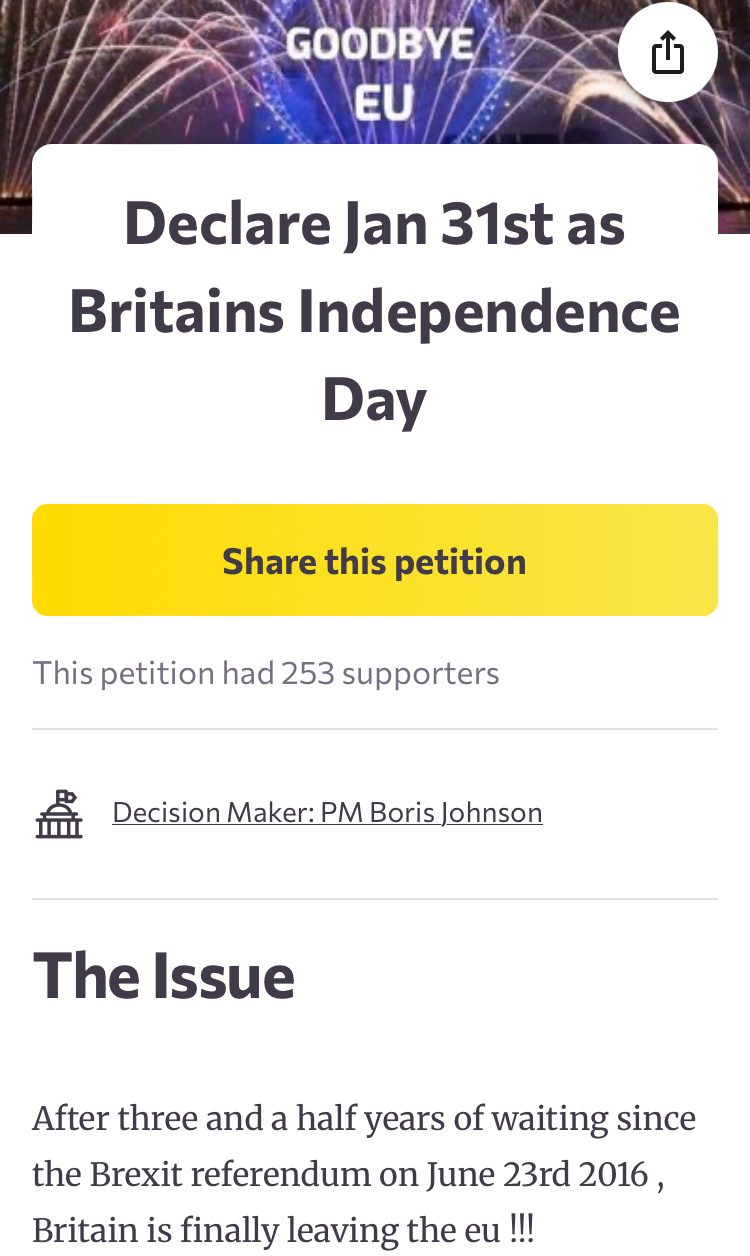Click the petition supporters count line
The height and width of the screenshot is (1256, 750).
266,673
